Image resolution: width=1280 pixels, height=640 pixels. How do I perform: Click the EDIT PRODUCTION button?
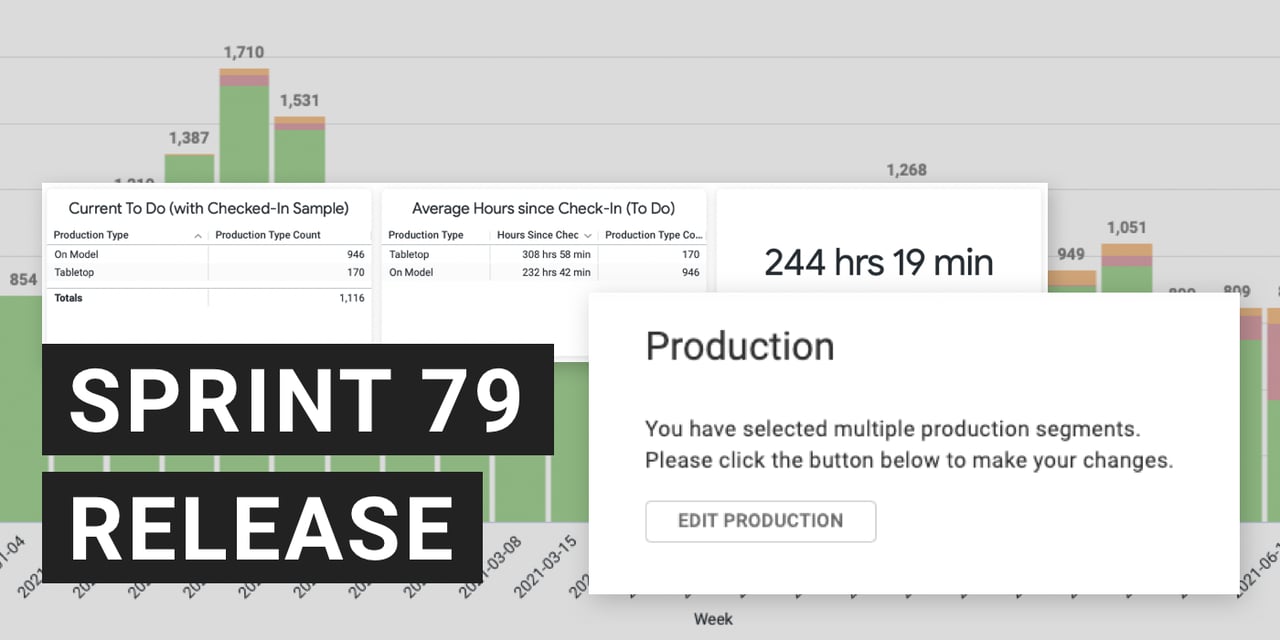click(760, 521)
